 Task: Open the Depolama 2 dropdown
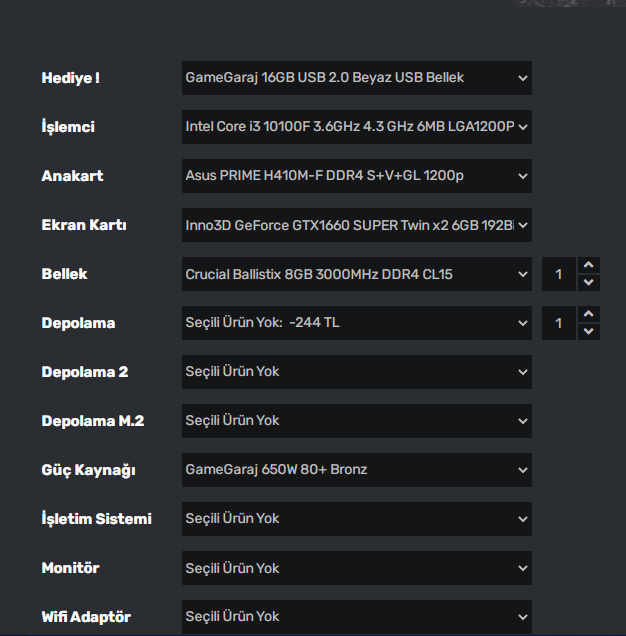(356, 372)
